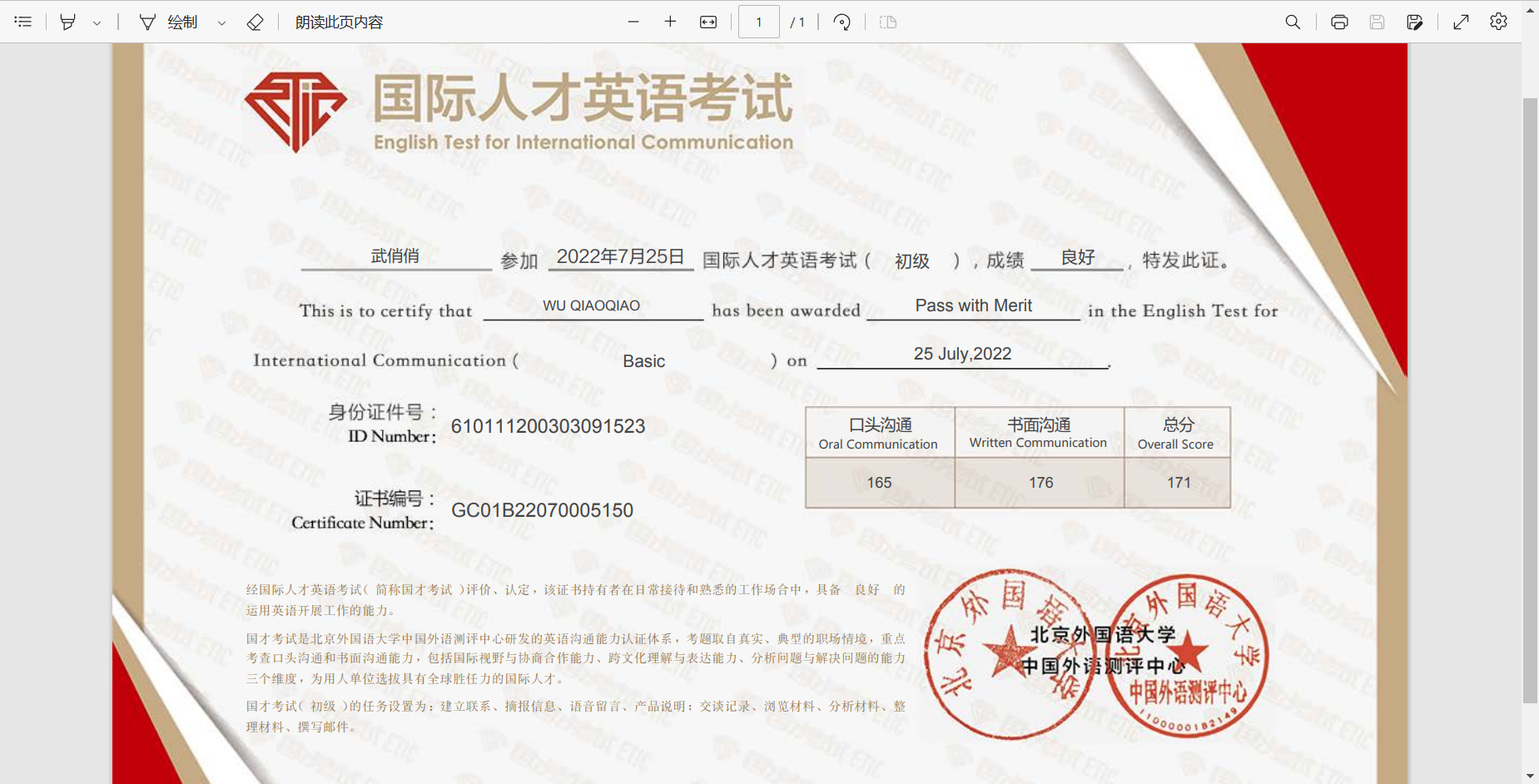Viewport: 1539px width, 784px height.
Task: Open the search magnifier
Action: click(x=1293, y=22)
